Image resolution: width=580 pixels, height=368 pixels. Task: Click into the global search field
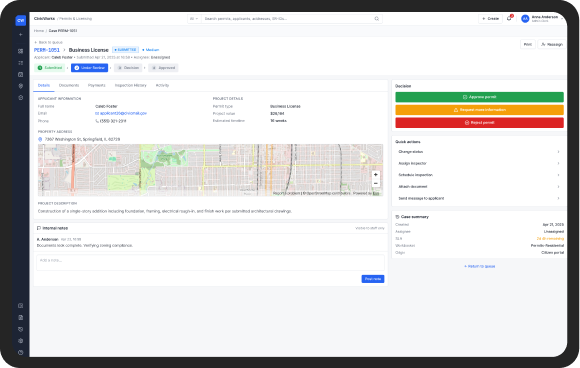click(288, 18)
